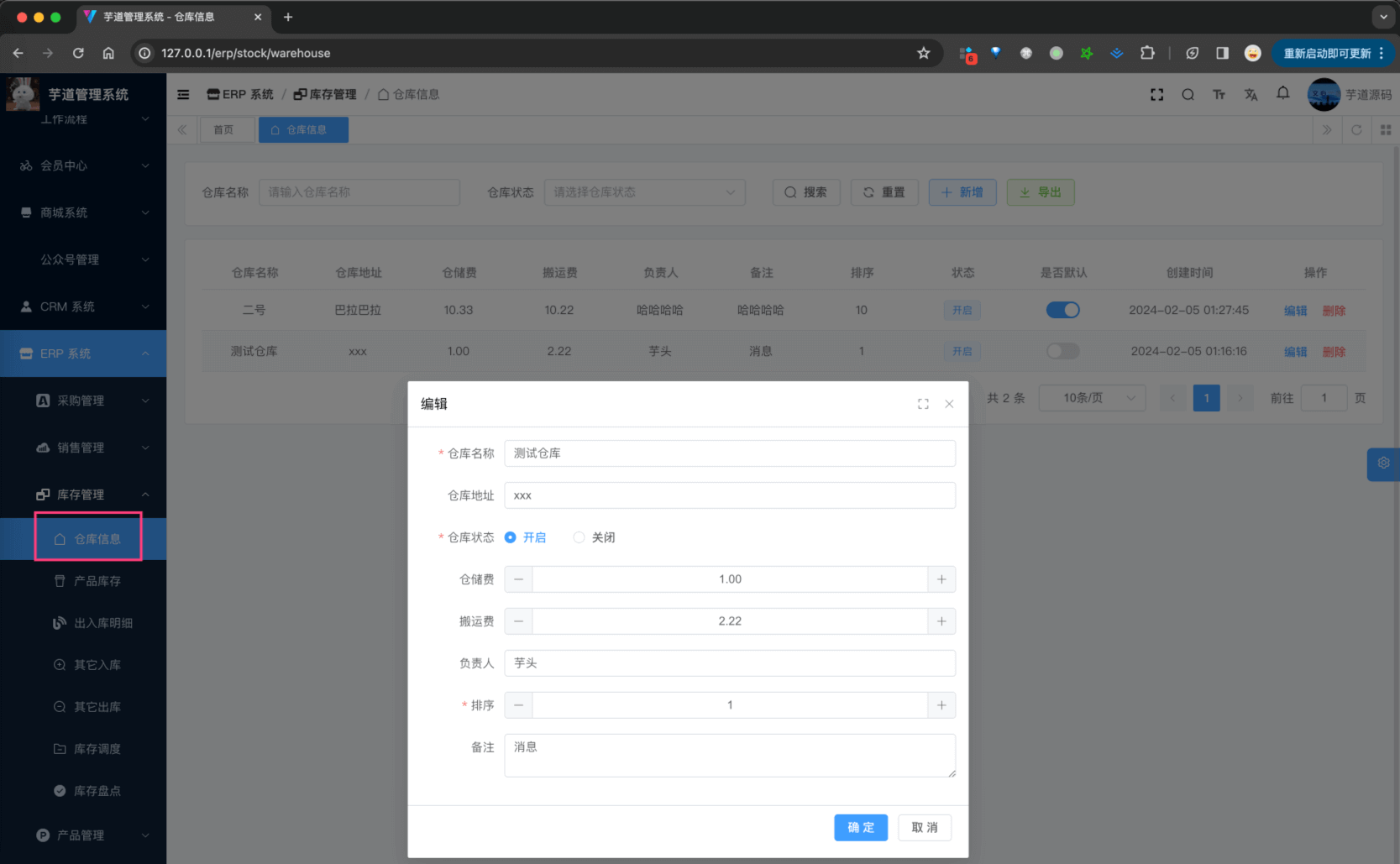
Task: Maximize the 编辑 dialog with expand icon
Action: point(923,403)
